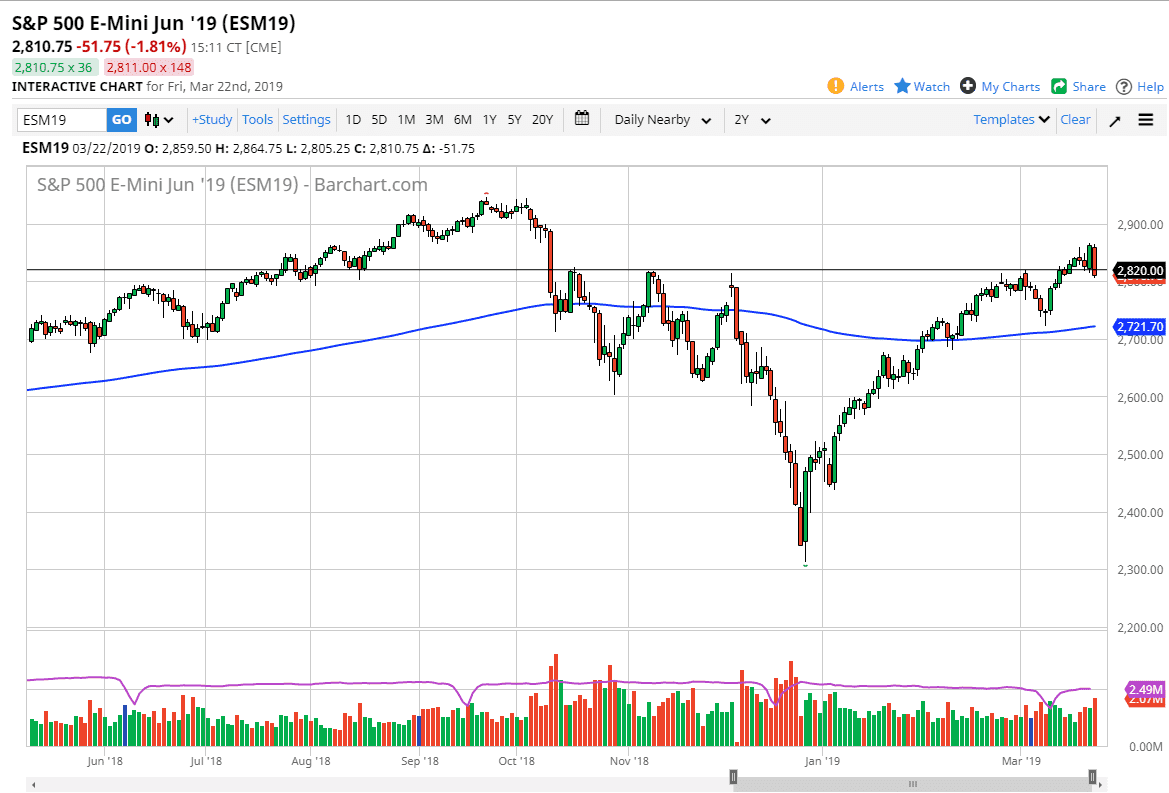Click the ESM19 symbol input field

click(60, 119)
